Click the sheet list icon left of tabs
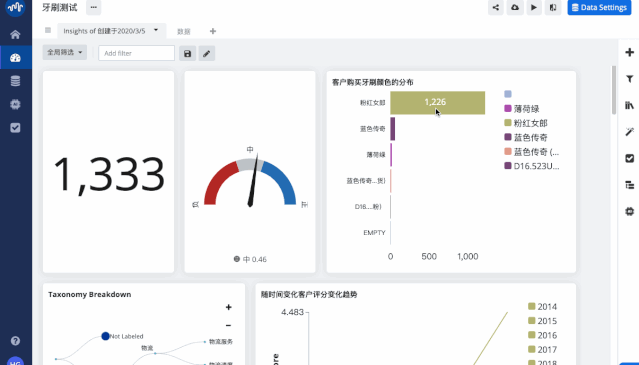The height and width of the screenshot is (365, 639). 48,30
